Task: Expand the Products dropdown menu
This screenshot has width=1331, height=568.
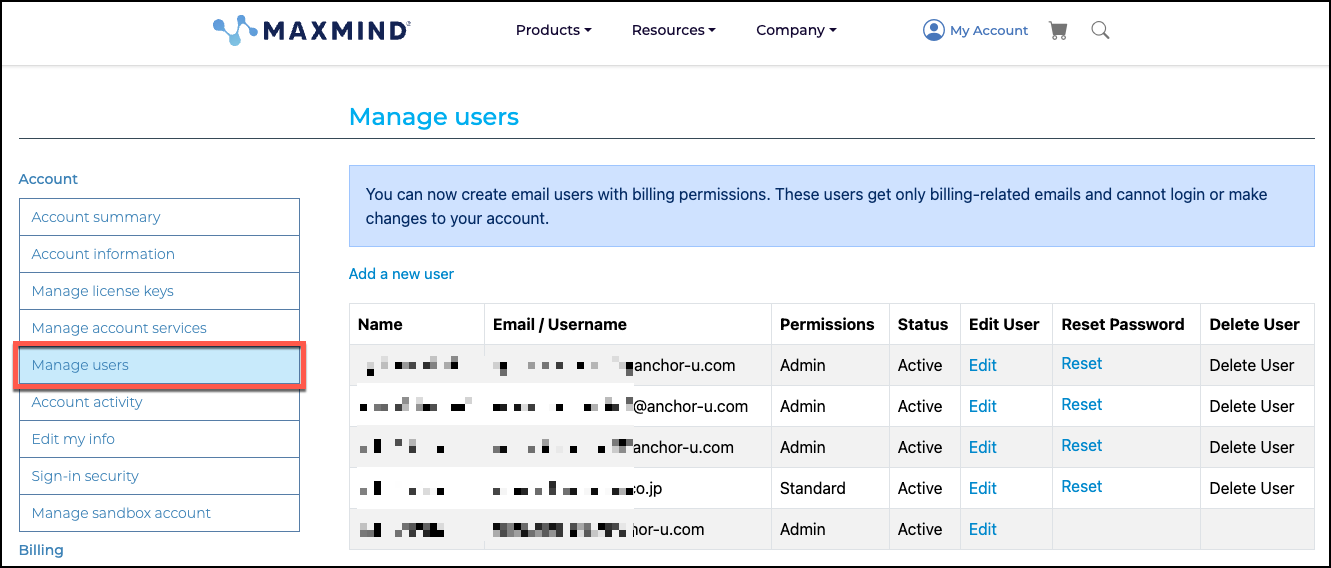Action: click(553, 30)
